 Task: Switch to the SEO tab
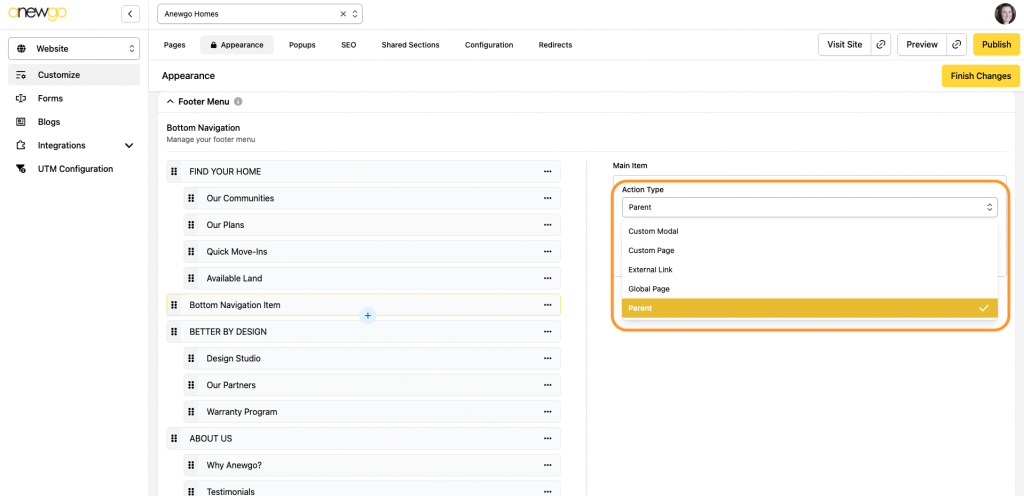coord(348,45)
